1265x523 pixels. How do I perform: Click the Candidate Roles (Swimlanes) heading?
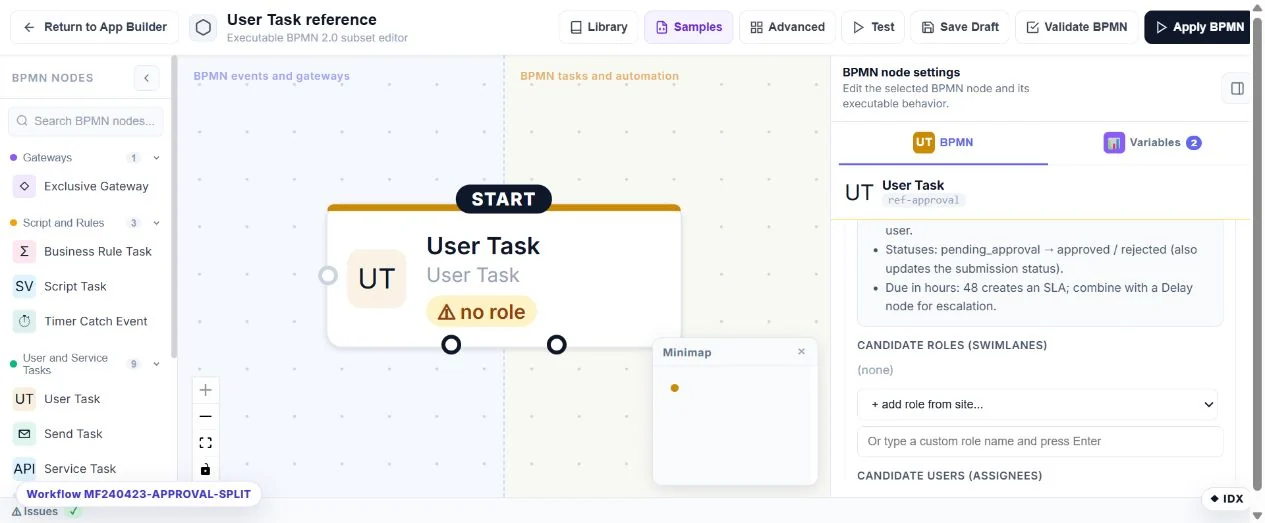click(x=952, y=345)
